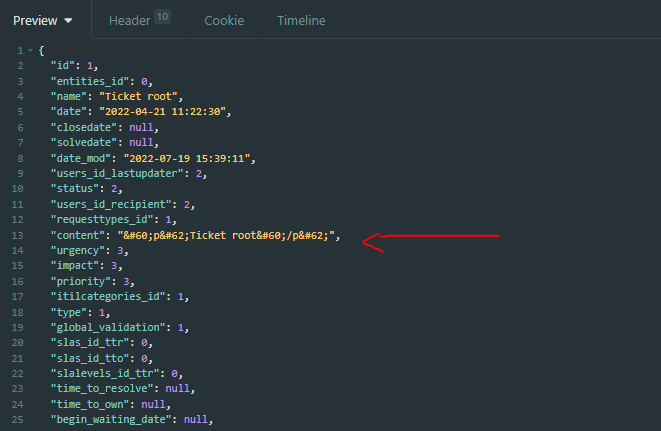Select the "impact" key
661x431 pixels.
[x=75, y=266]
